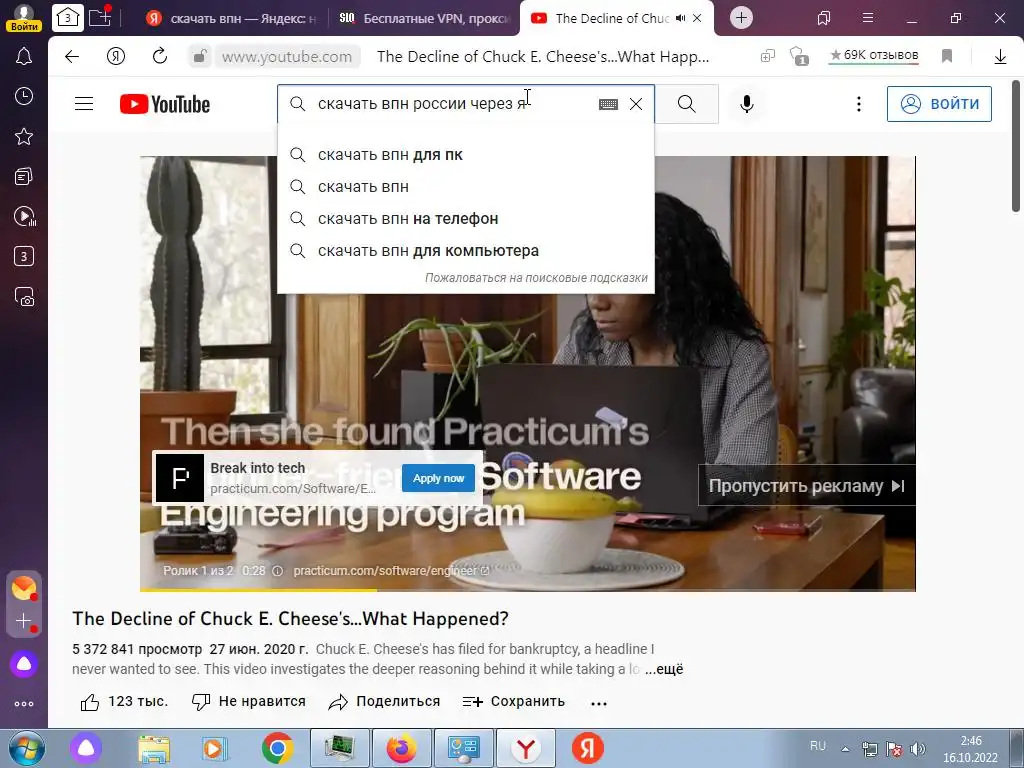Open the bookmarks collections icon in title bar

point(824,18)
